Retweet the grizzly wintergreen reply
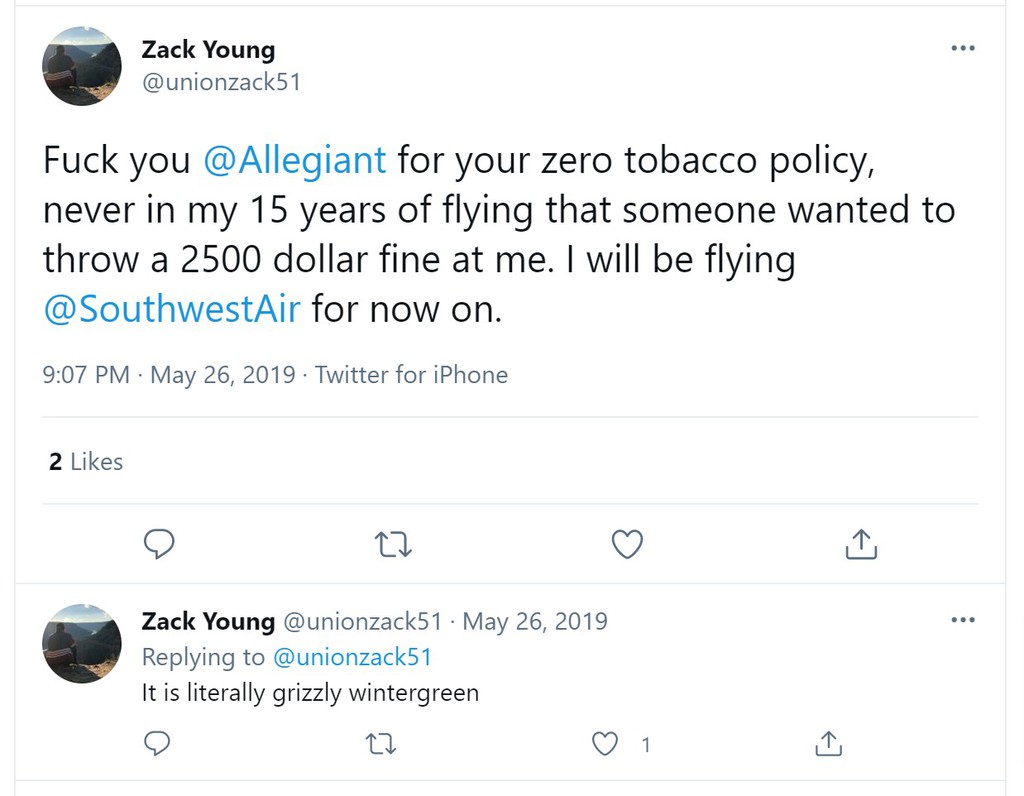Image resolution: width=1024 pixels, height=796 pixels. click(380, 744)
